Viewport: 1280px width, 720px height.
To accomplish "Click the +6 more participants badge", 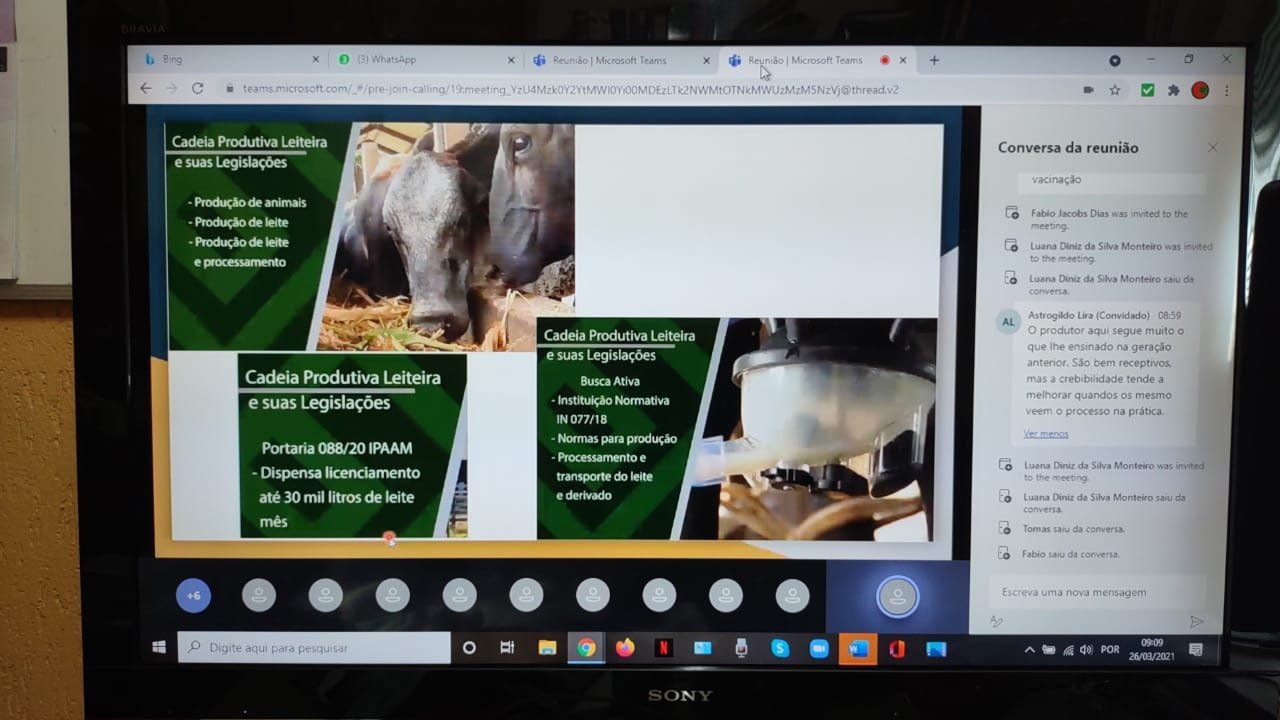I will point(193,596).
